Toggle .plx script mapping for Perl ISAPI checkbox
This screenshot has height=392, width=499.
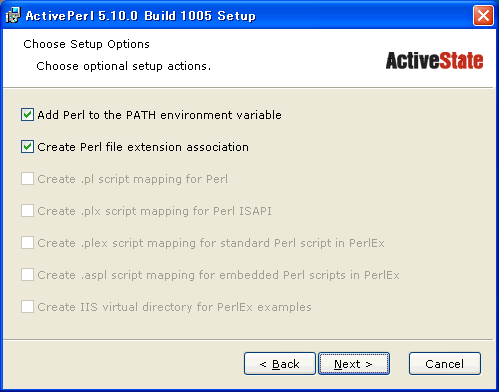(x=27, y=211)
